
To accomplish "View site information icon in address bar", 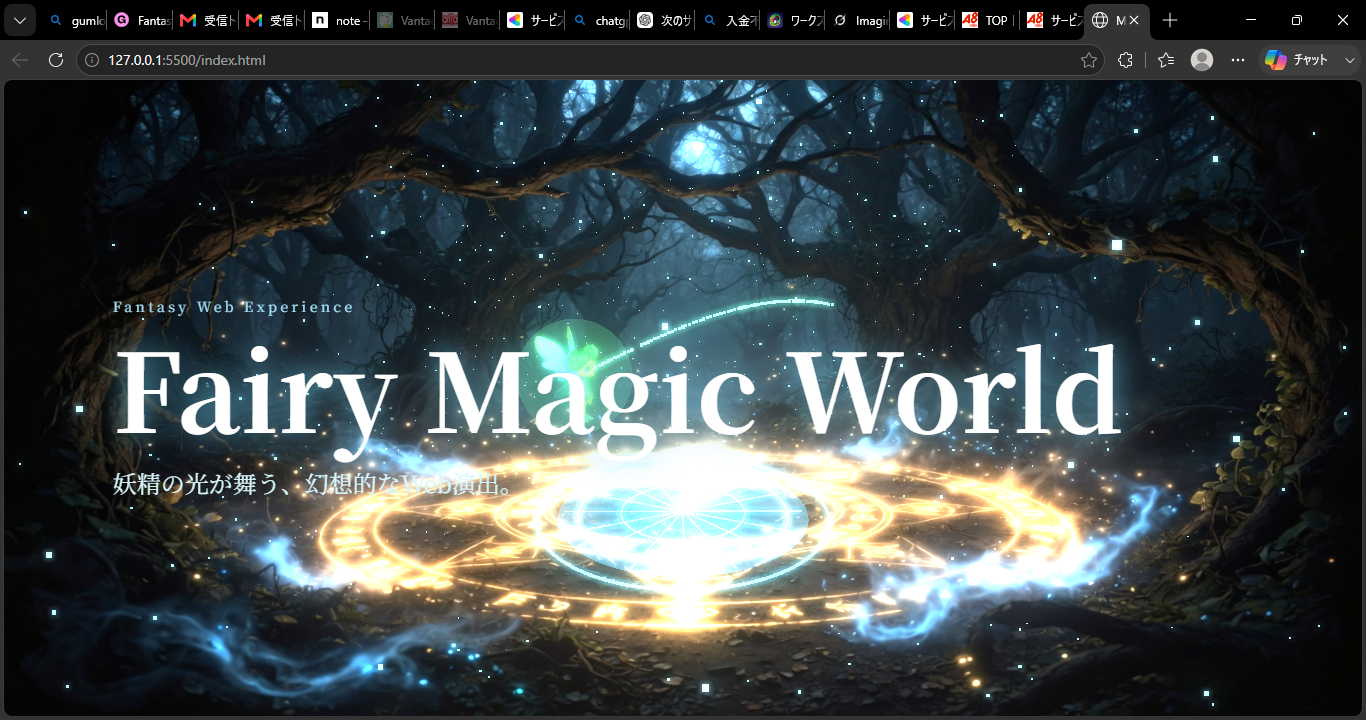I will coord(92,60).
